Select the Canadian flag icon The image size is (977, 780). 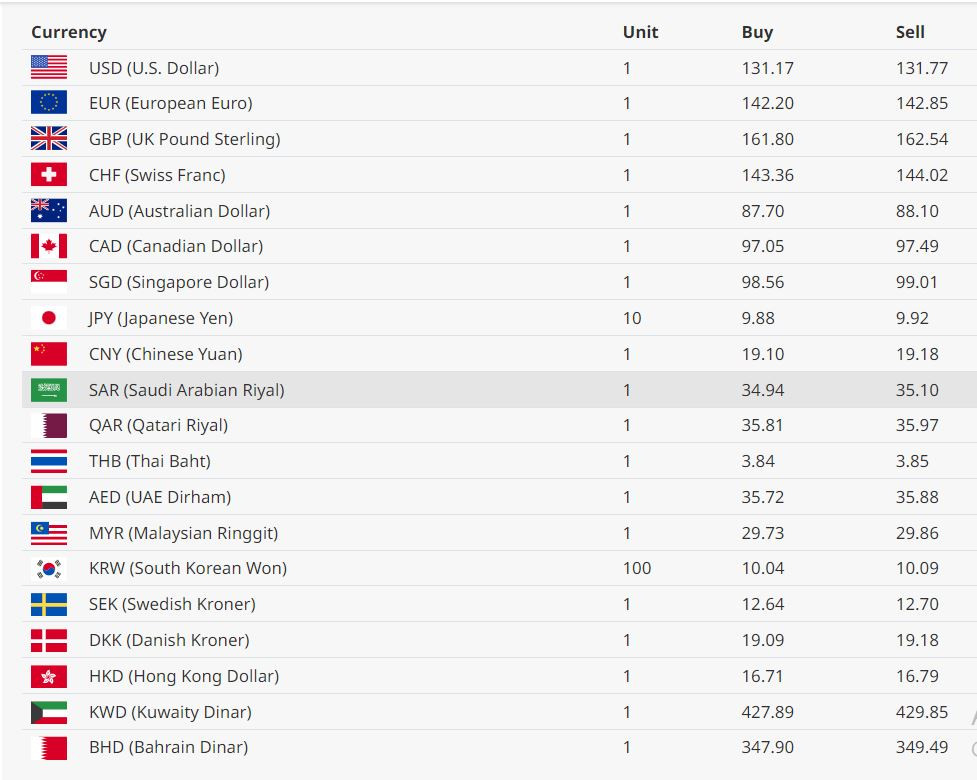49,246
